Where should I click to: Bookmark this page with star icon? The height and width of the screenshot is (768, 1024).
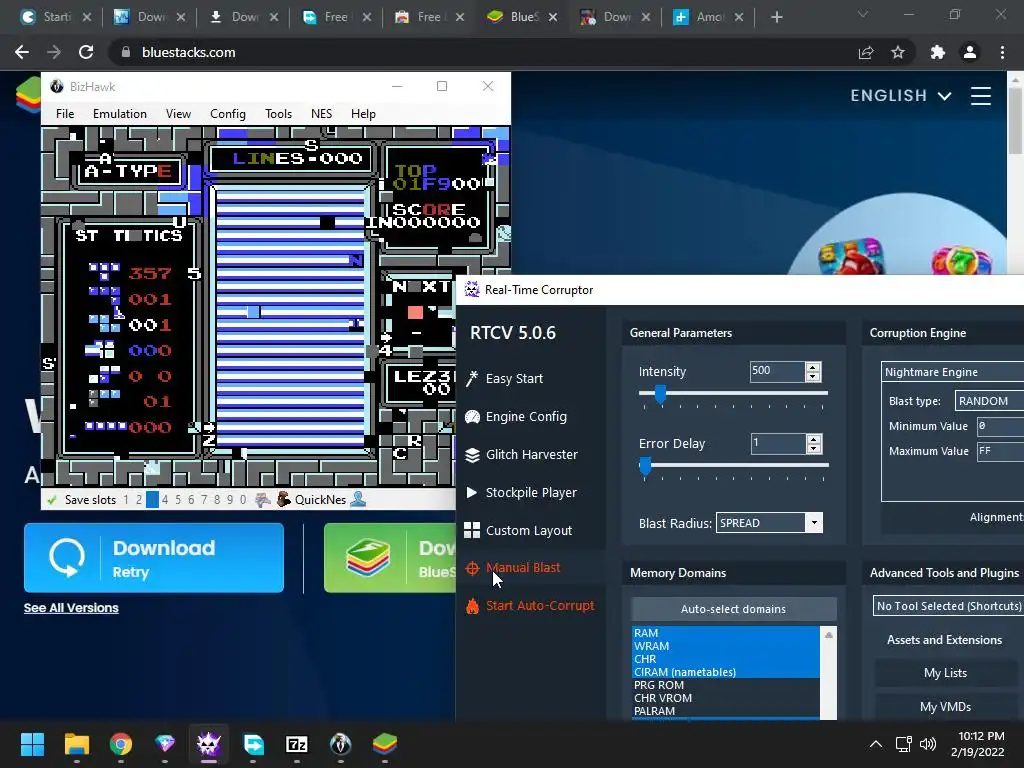898,52
